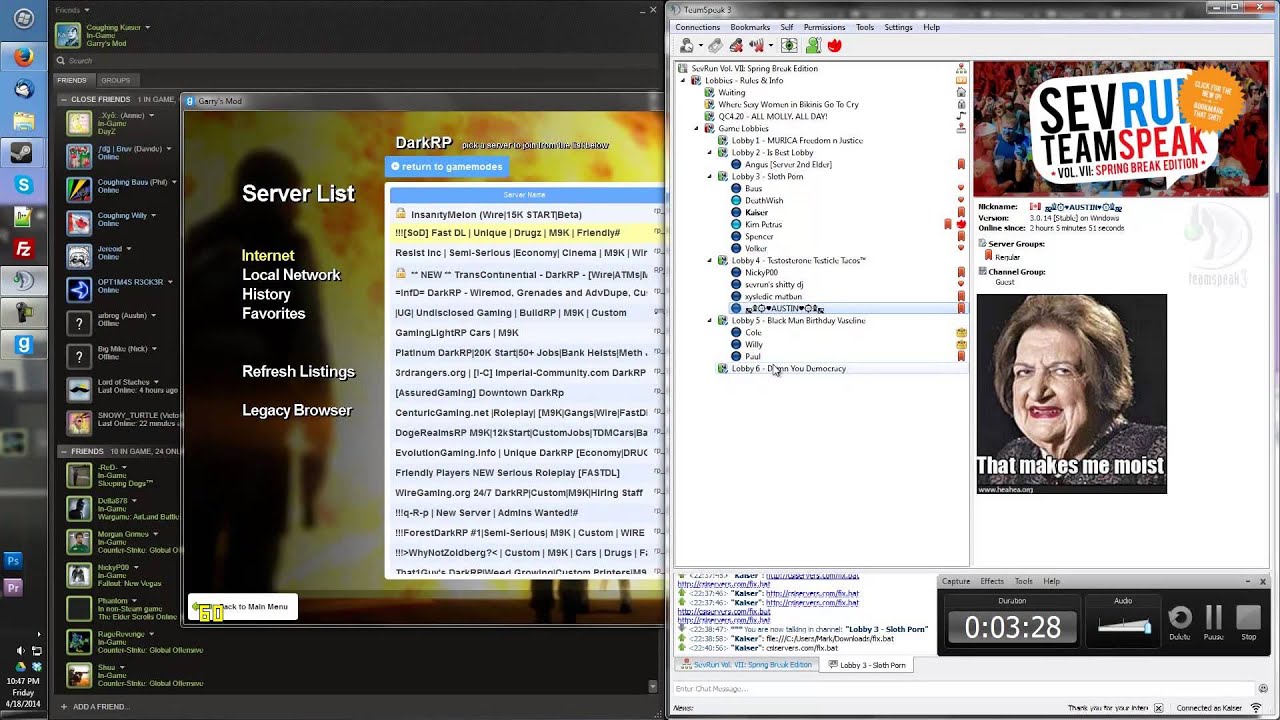
Task: Open Garry's Mod taskbar icon
Action: click(23, 345)
